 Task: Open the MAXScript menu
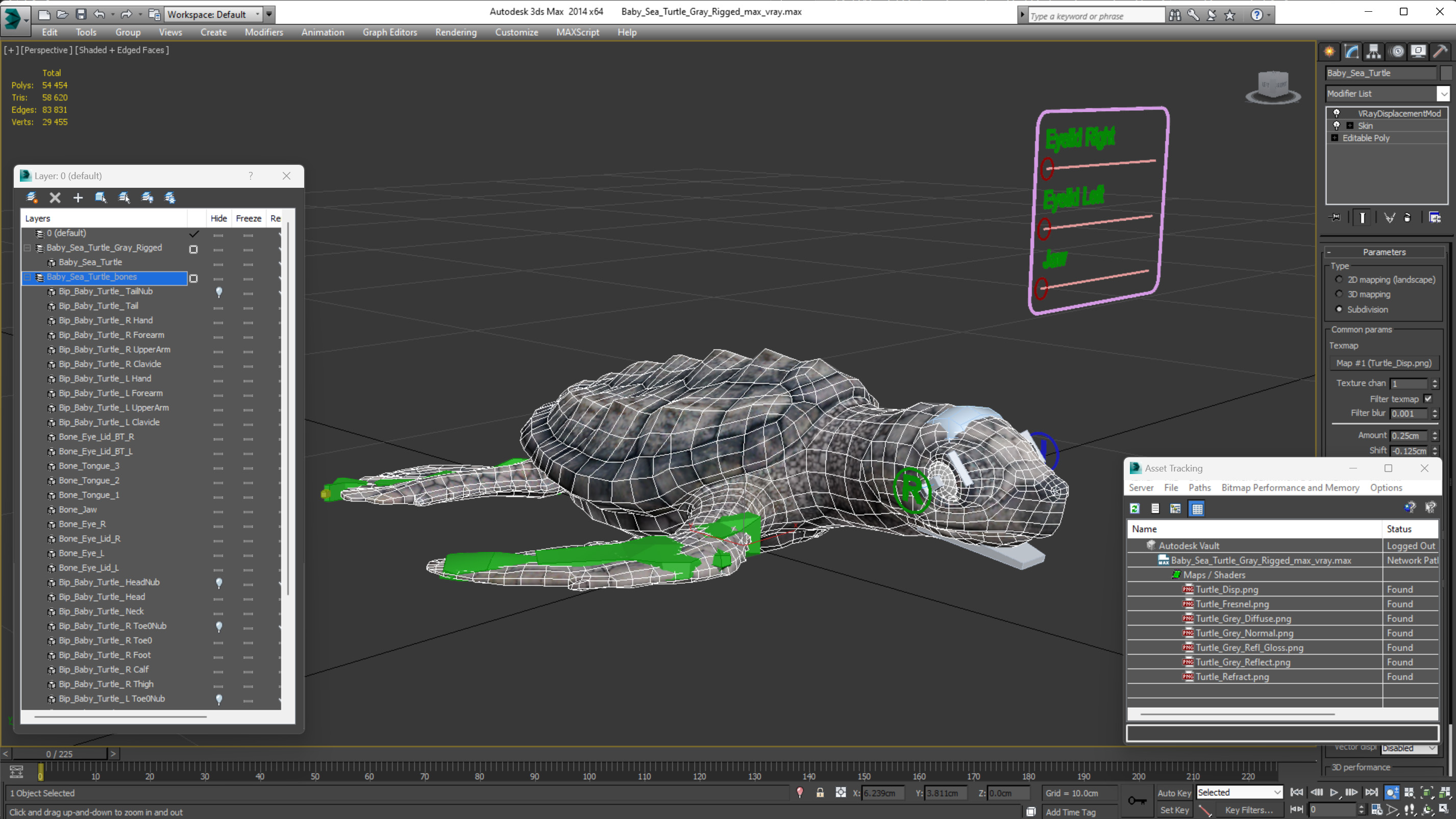coord(578,32)
